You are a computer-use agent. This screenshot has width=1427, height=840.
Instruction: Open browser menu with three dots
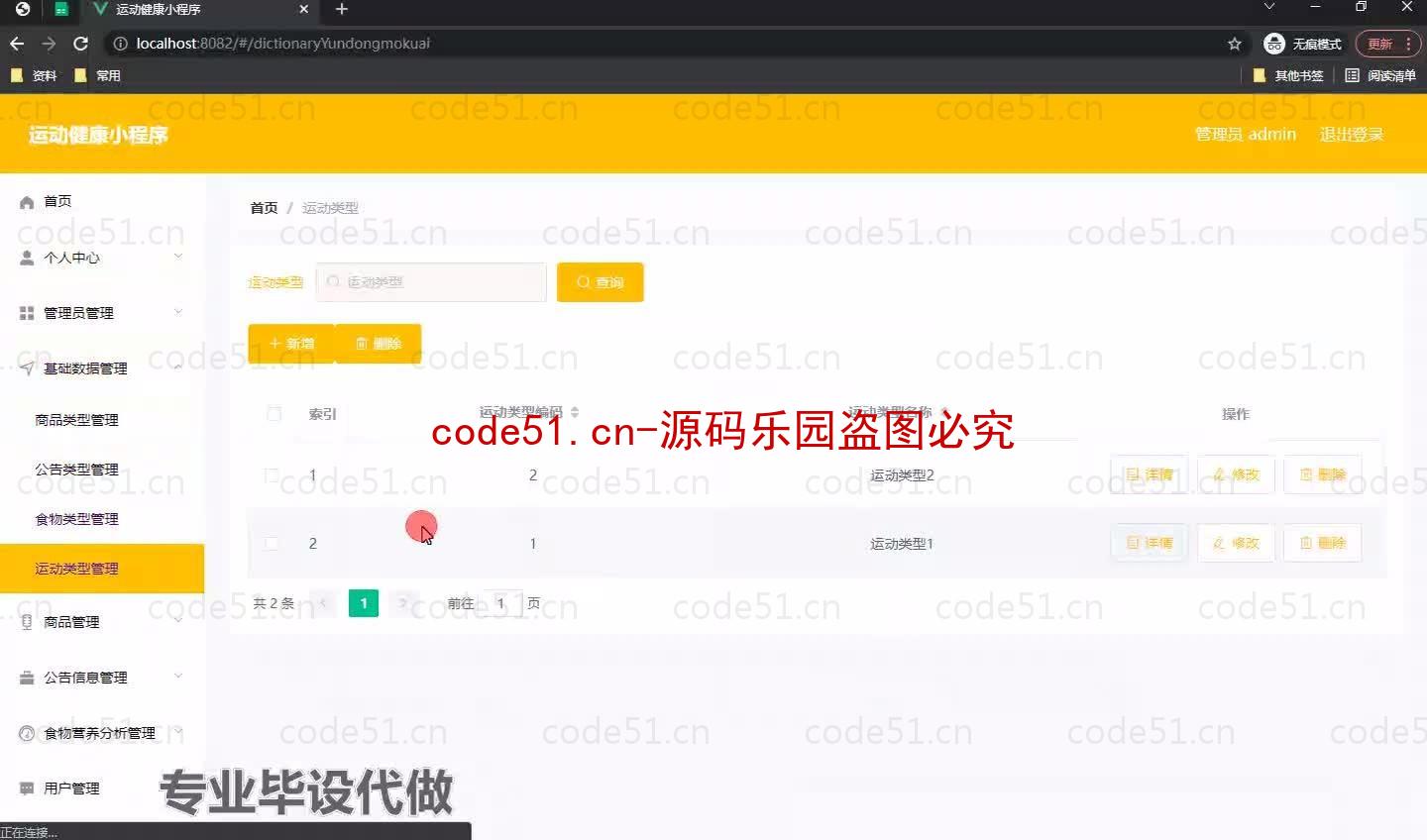point(1408,44)
